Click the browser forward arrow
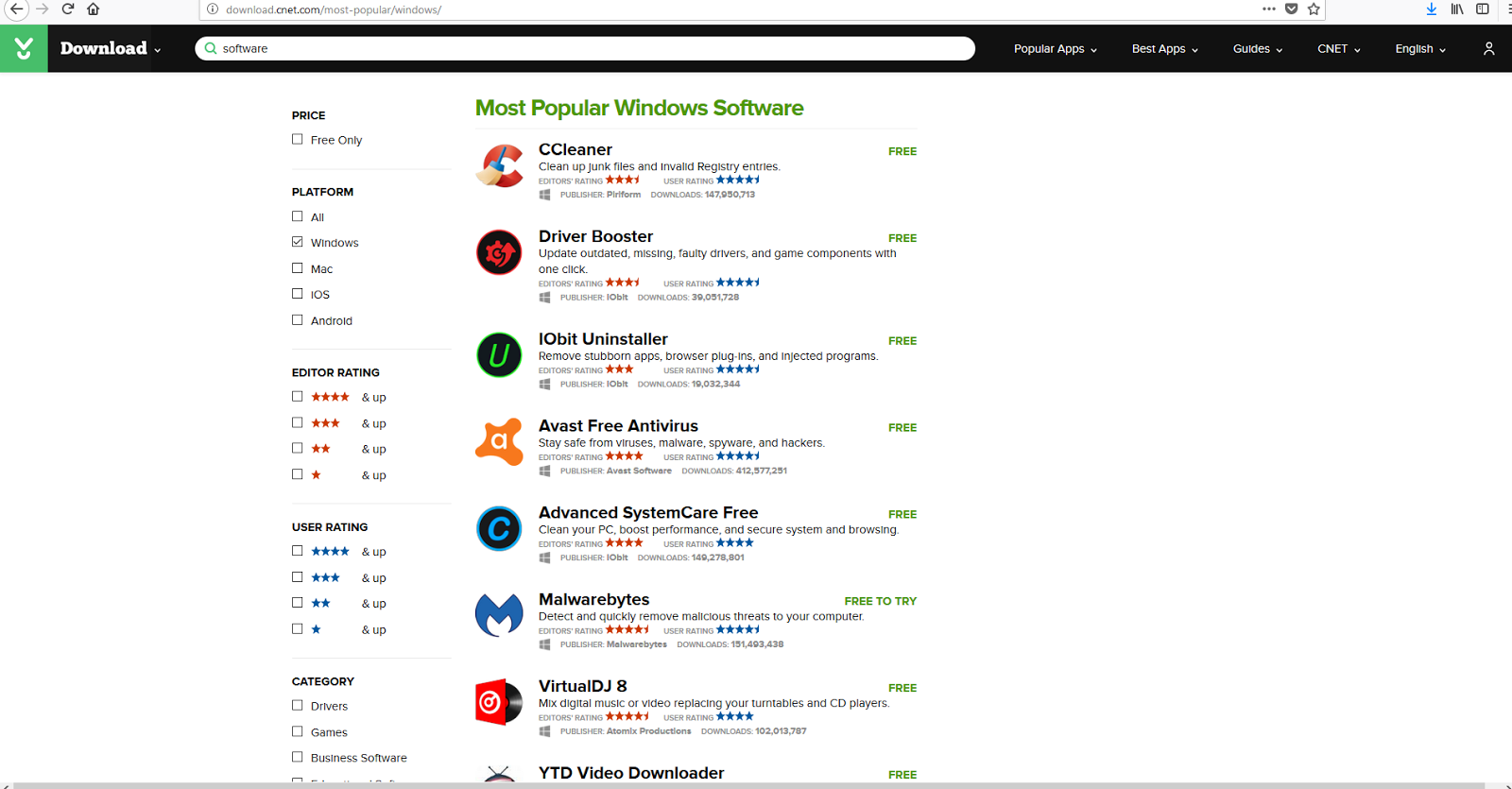Viewport: 1512px width, 789px height. pos(42,9)
